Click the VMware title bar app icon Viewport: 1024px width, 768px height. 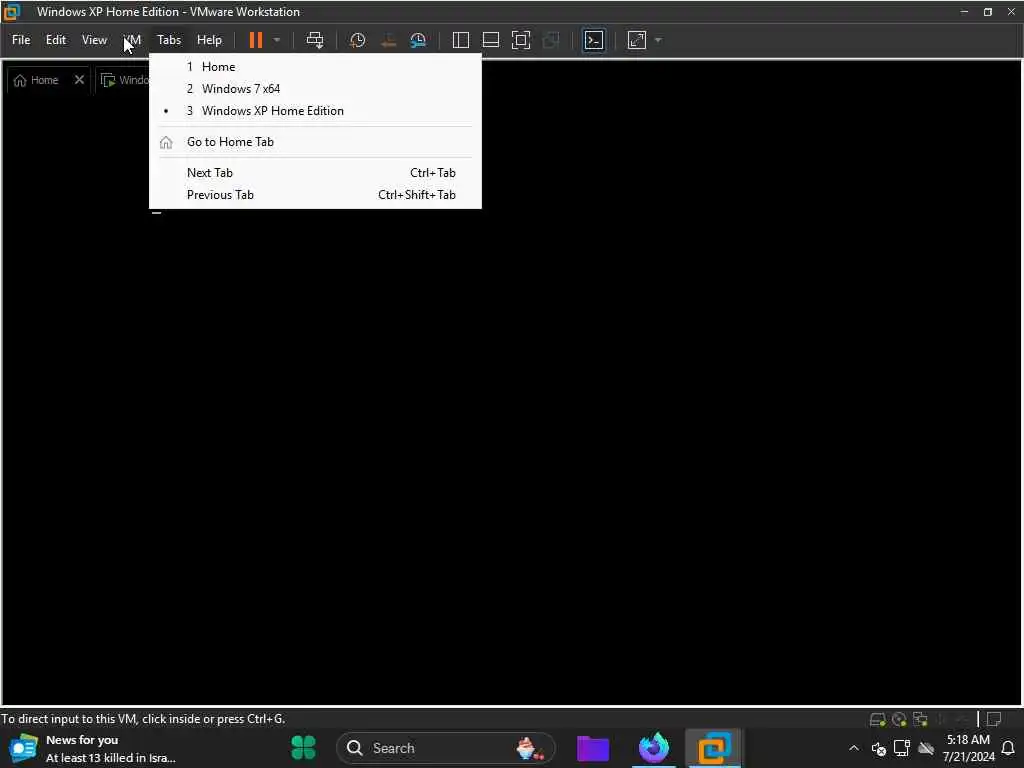pos(12,11)
